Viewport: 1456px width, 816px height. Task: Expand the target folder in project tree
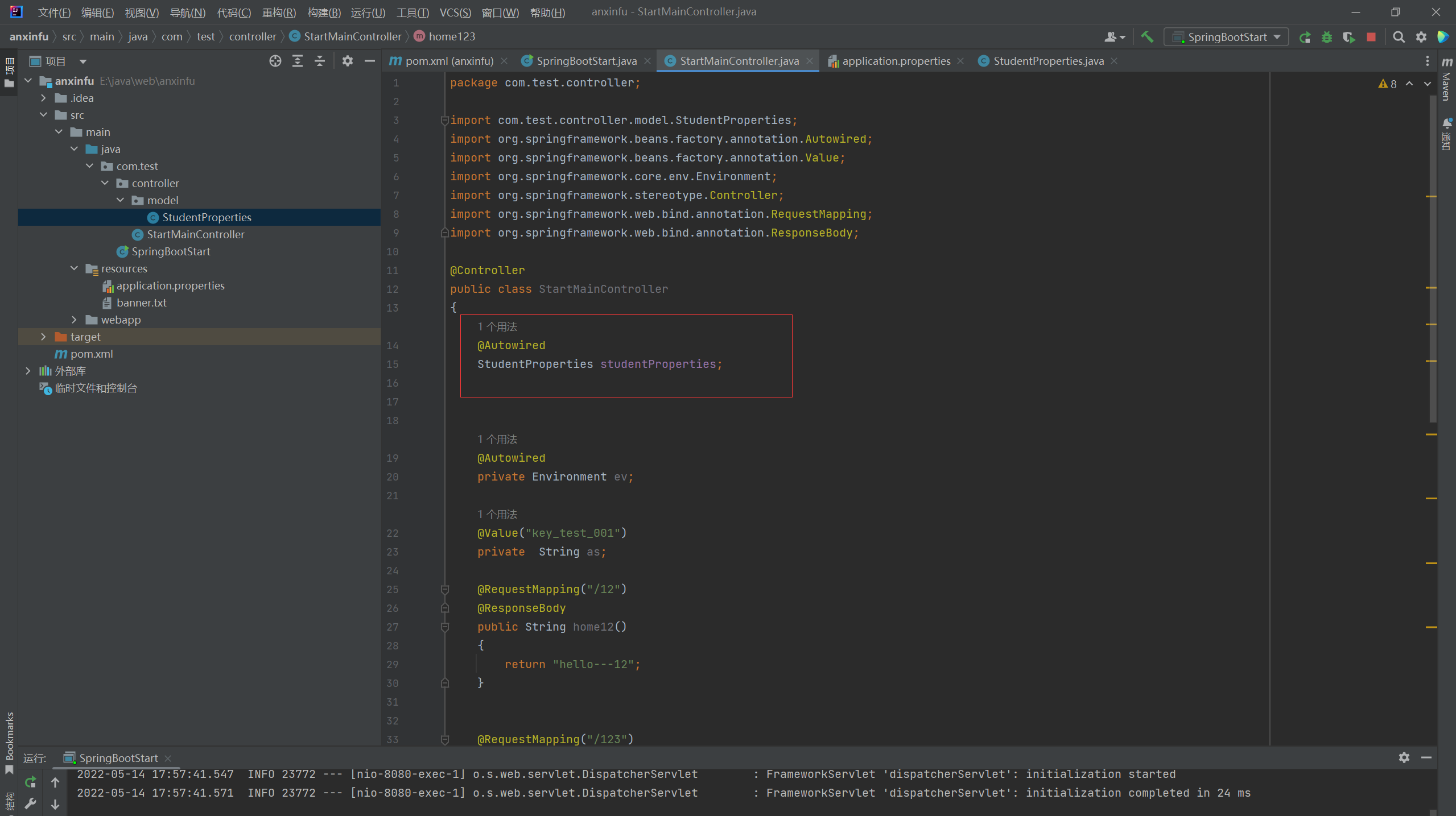click(43, 337)
